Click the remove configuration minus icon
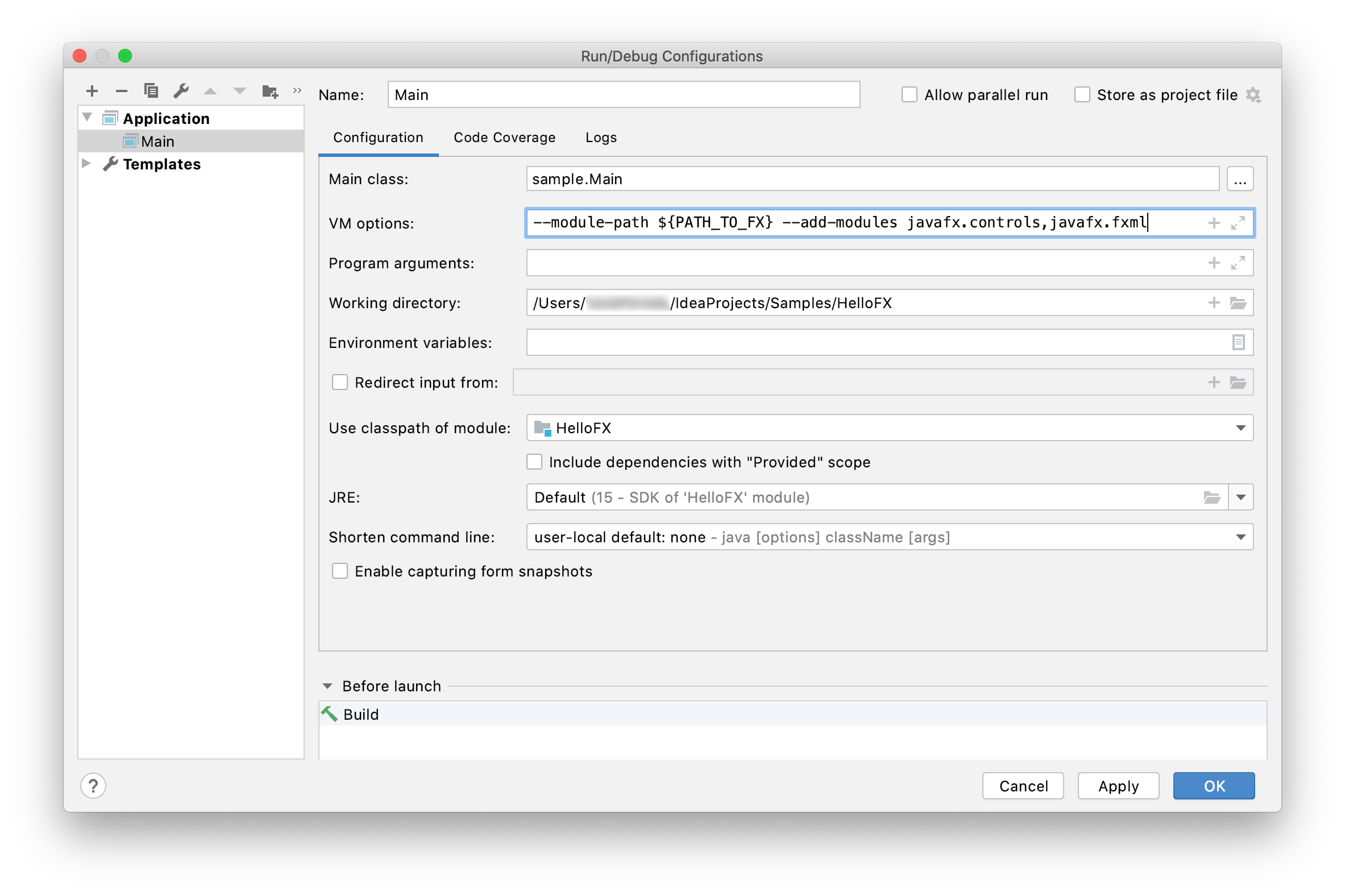This screenshot has width=1345, height=896. [x=121, y=91]
